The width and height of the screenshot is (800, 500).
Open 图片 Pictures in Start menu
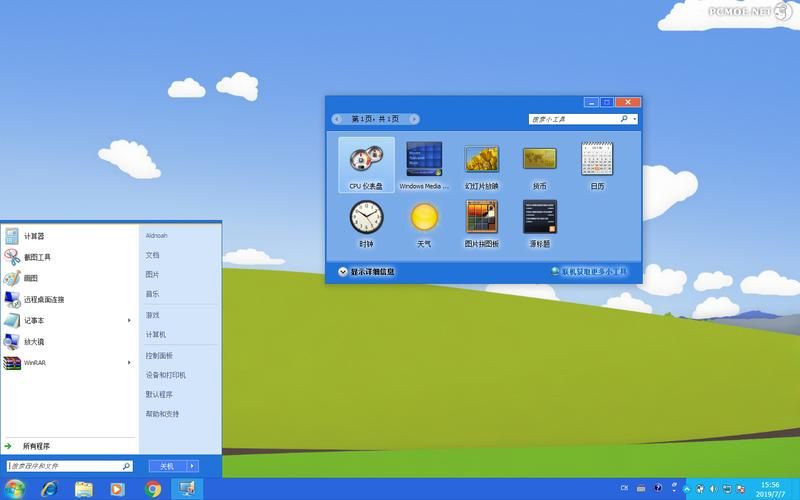coord(152,274)
